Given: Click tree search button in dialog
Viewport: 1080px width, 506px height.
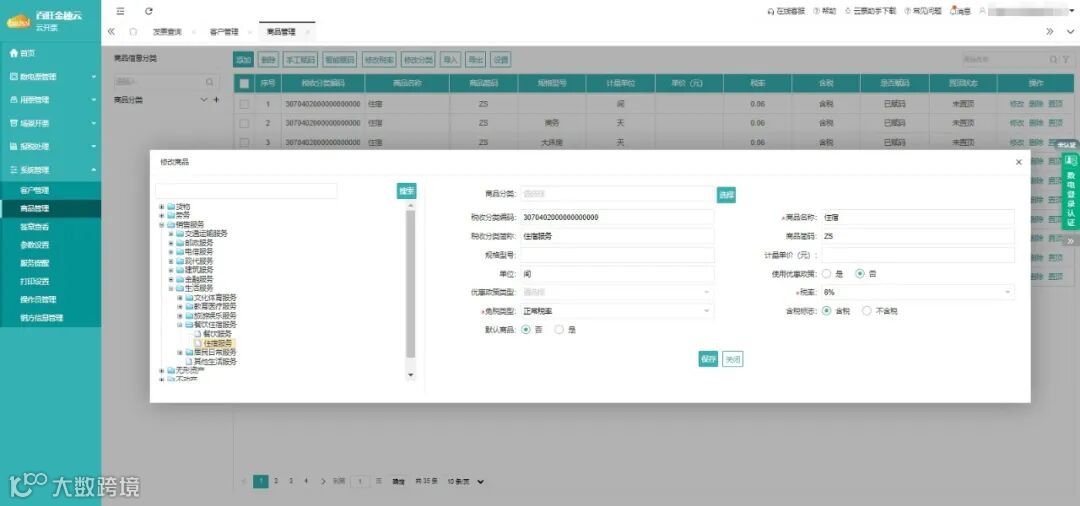Looking at the screenshot, I should coord(406,191).
